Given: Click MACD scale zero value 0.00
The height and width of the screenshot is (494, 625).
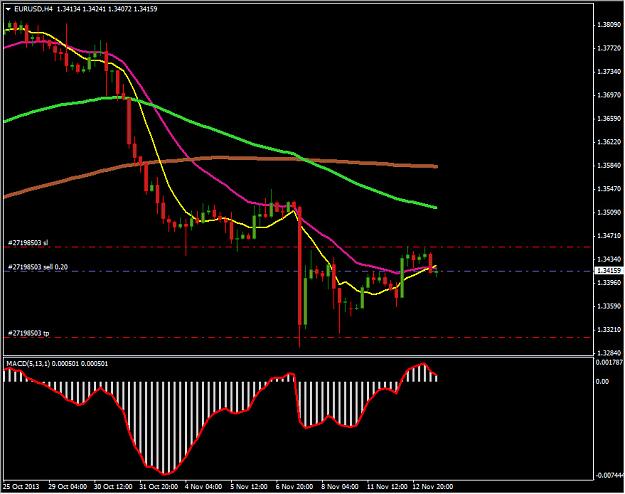Looking at the screenshot, I should pos(602,382).
